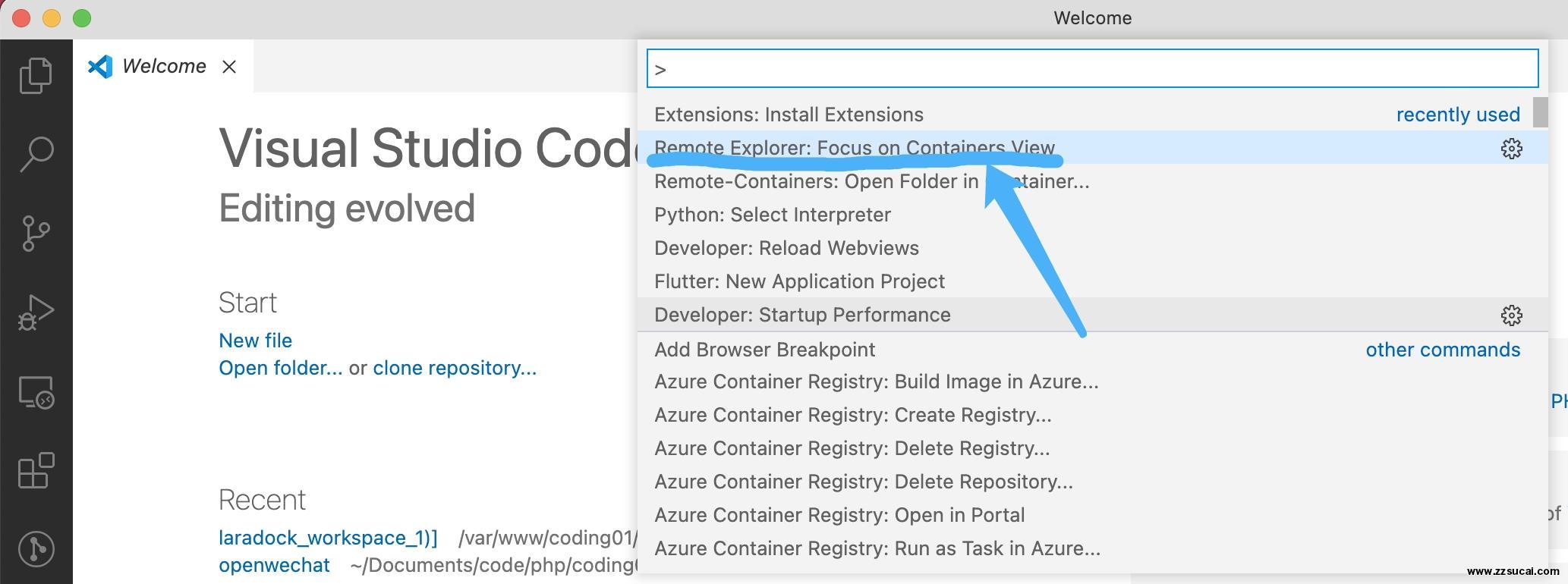Open the Run and Debug view
The image size is (1568, 584).
36,312
